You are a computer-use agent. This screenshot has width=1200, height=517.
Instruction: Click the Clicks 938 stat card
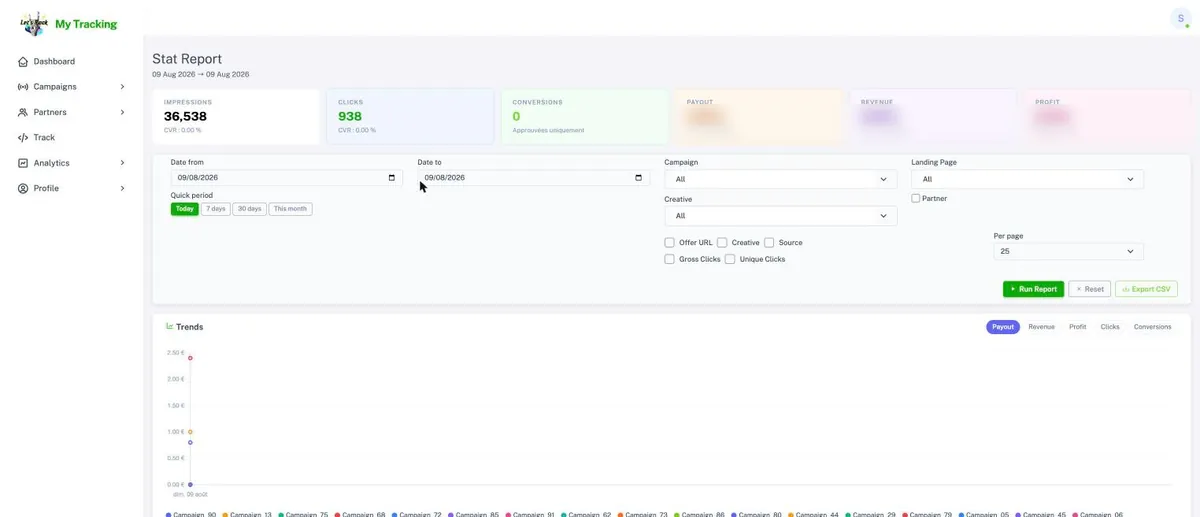(410, 116)
